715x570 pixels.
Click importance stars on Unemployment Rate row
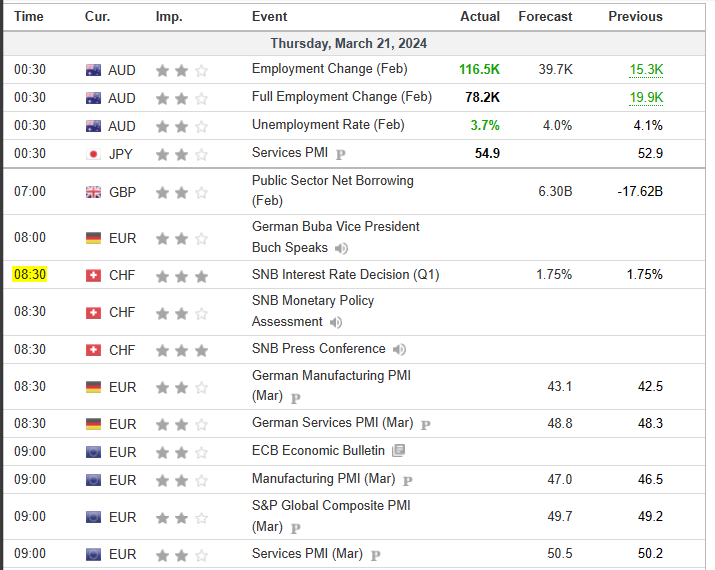coord(181,126)
